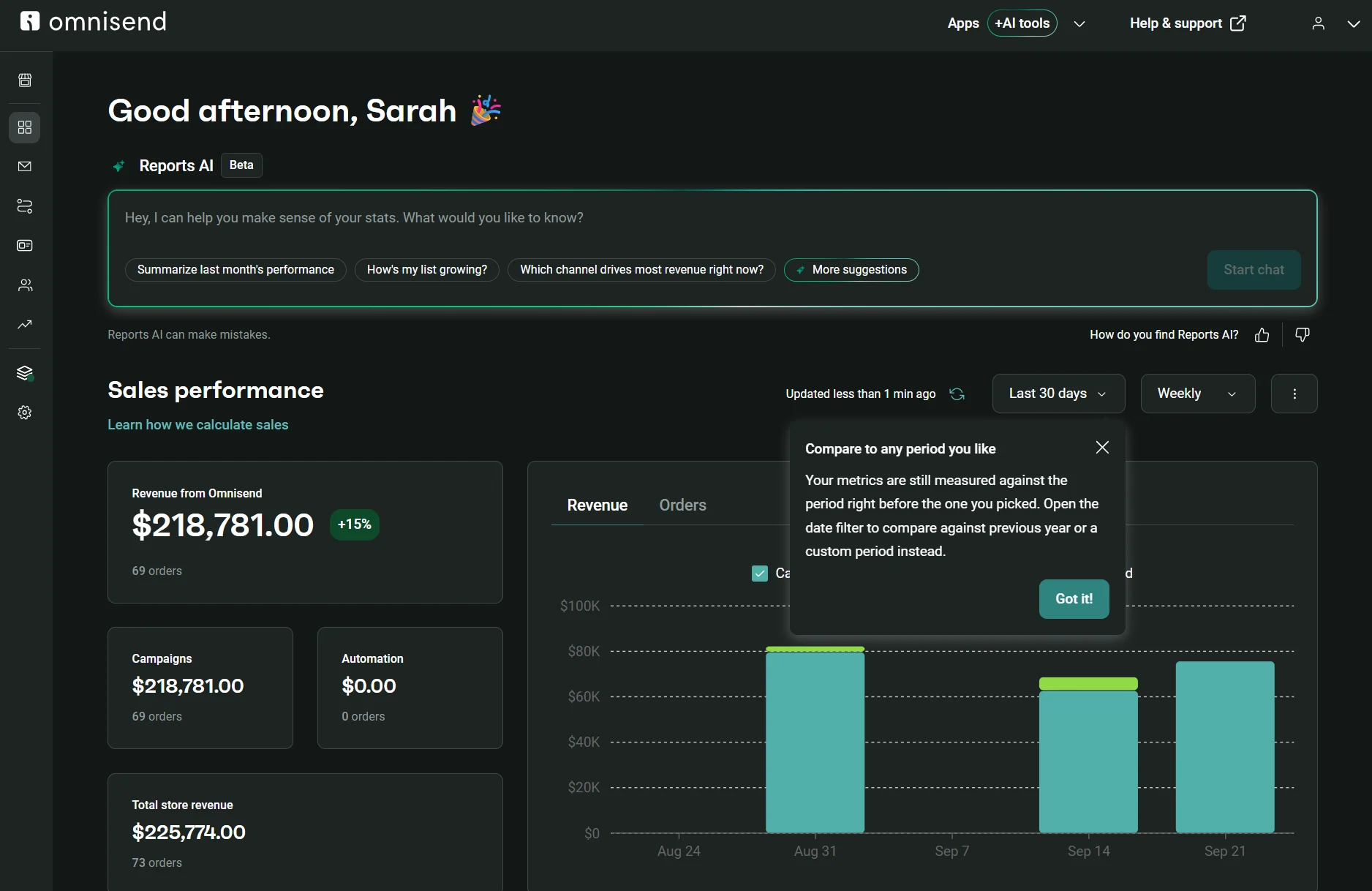Screen dimensions: 1372x891
Task: Click the 'Reports AI can make mistakes.' text
Action: click(189, 335)
